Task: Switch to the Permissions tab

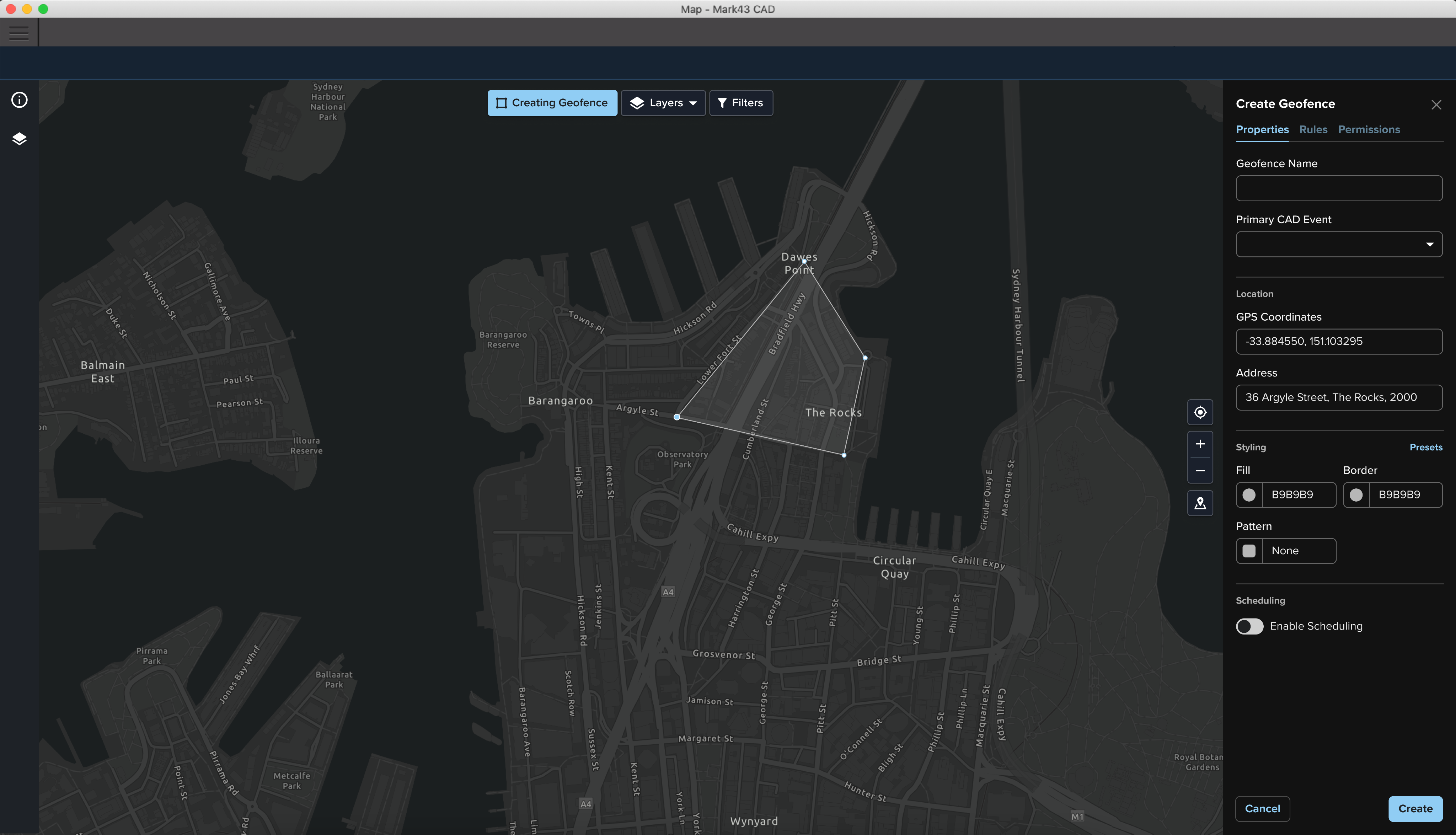Action: click(1369, 130)
